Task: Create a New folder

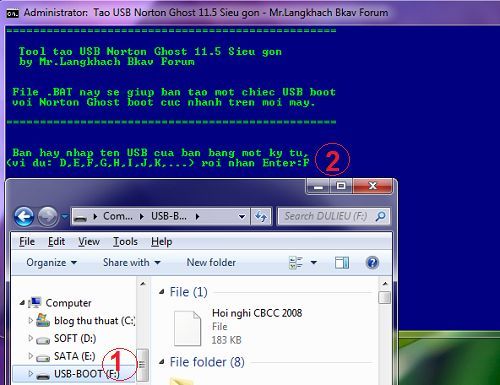Action: coord(211,263)
